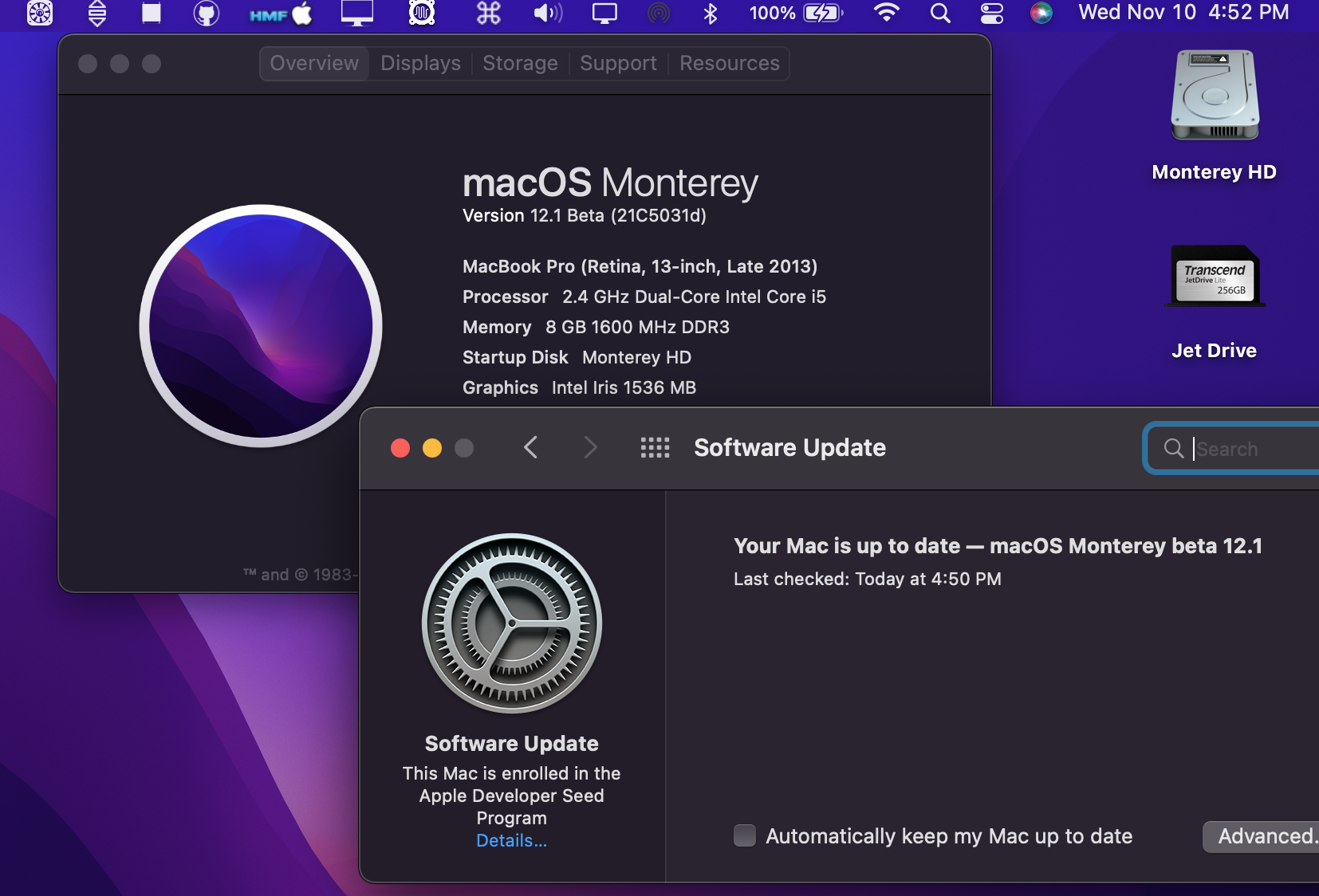Image resolution: width=1319 pixels, height=896 pixels.
Task: Click the Bluetooth menu bar icon
Action: pos(711,13)
